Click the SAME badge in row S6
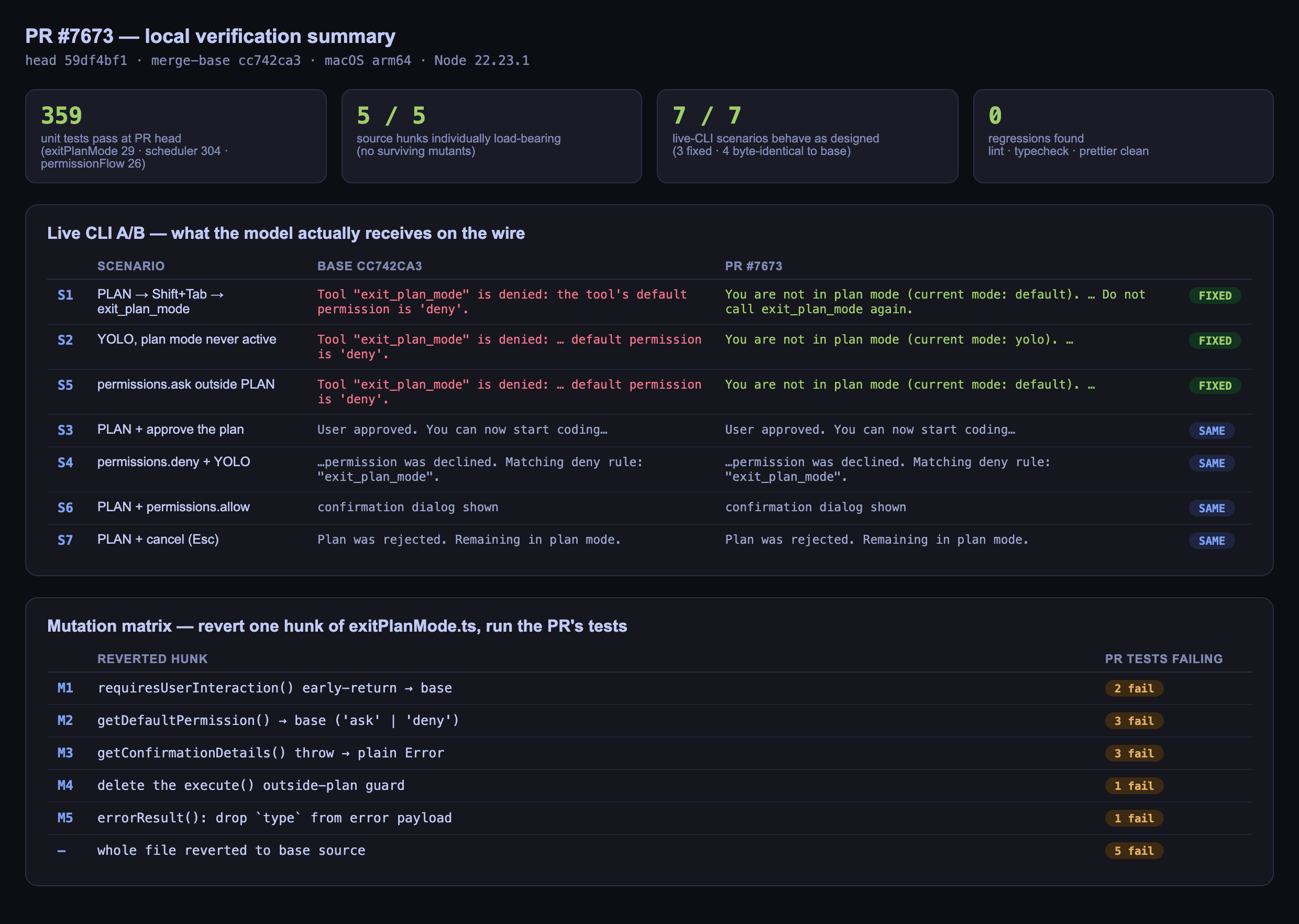This screenshot has height=924, width=1299. pos(1212,508)
